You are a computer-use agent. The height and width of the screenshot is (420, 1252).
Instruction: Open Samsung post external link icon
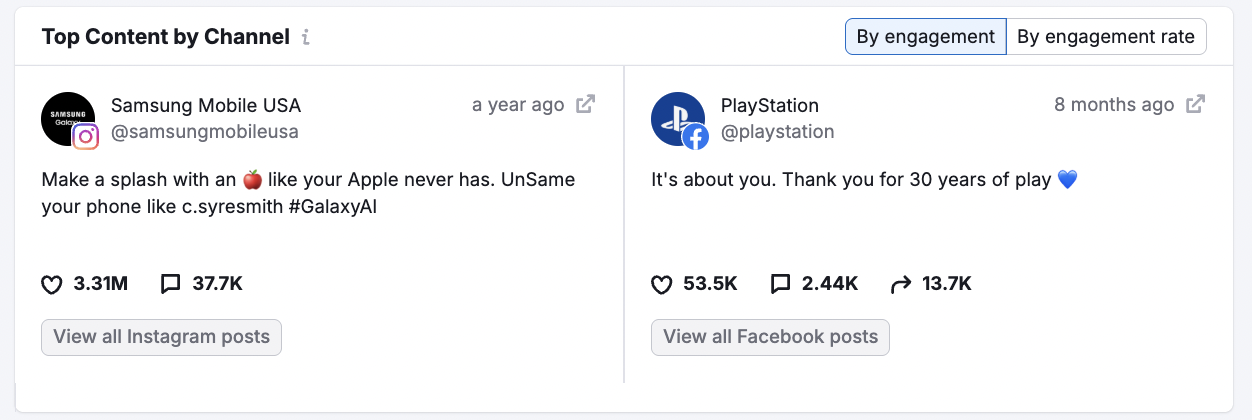[x=586, y=104]
